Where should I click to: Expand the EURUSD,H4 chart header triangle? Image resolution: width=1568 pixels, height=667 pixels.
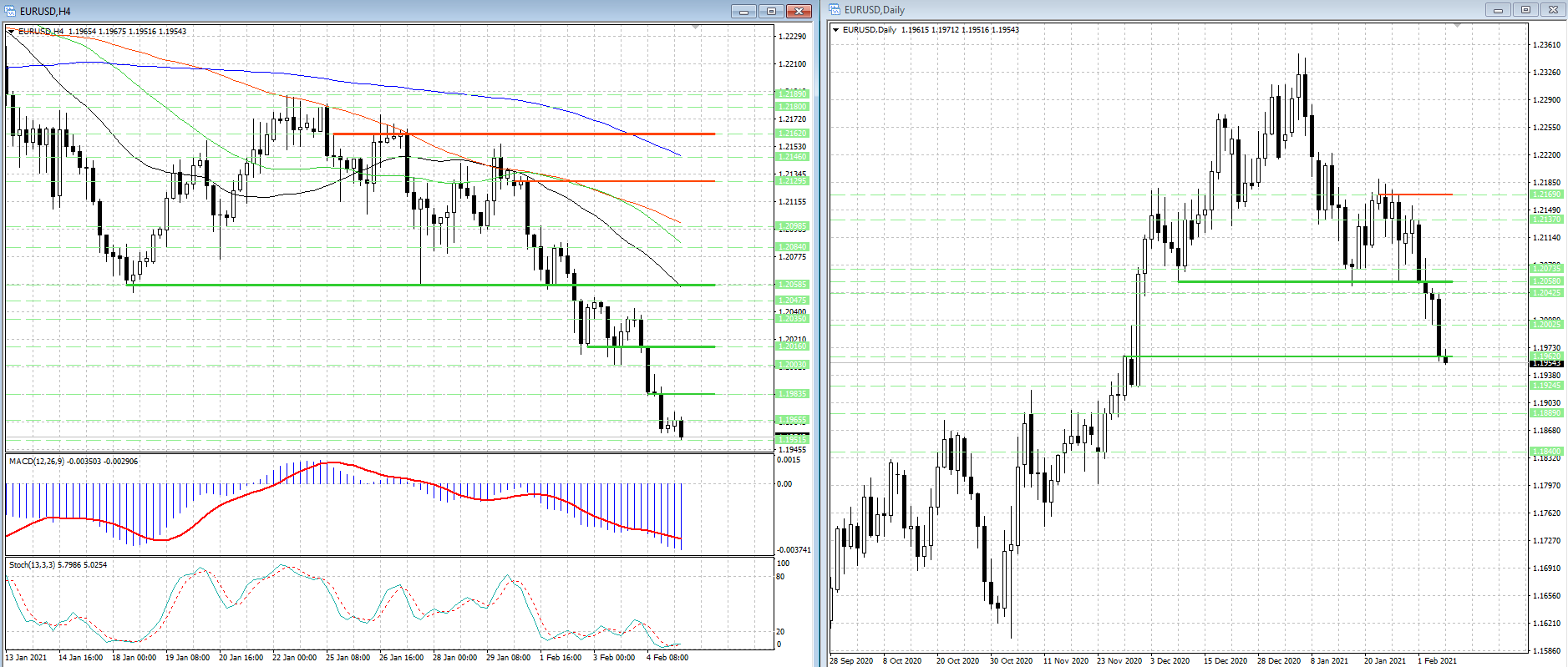pos(11,31)
